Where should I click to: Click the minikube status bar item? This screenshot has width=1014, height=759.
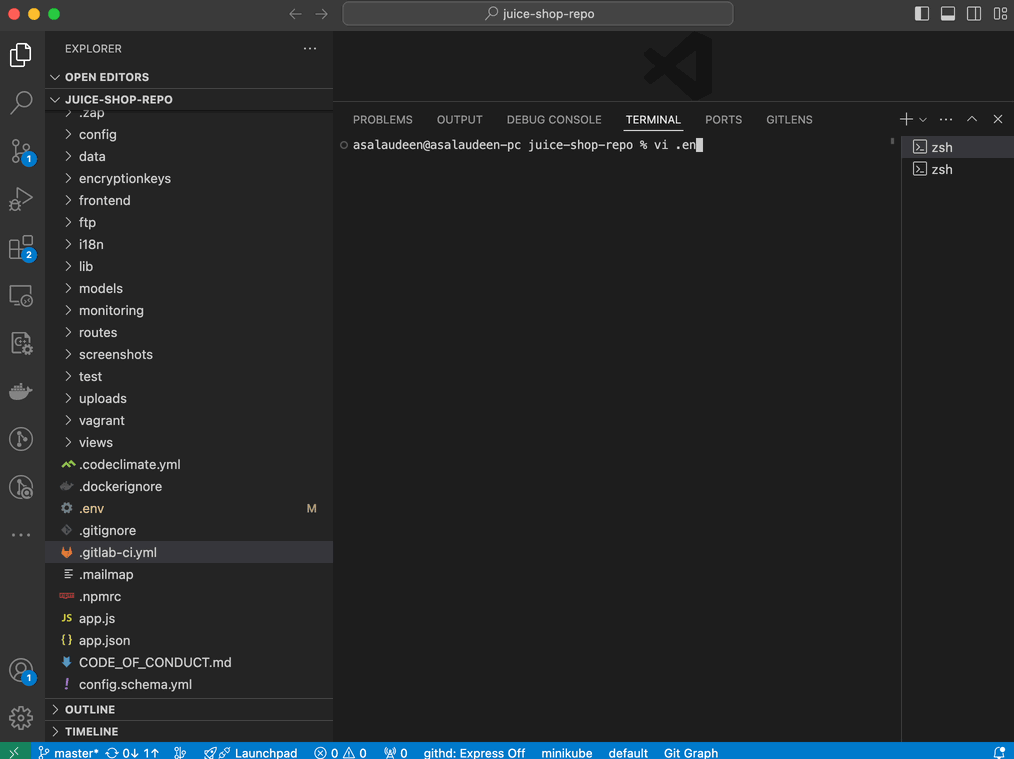(566, 752)
